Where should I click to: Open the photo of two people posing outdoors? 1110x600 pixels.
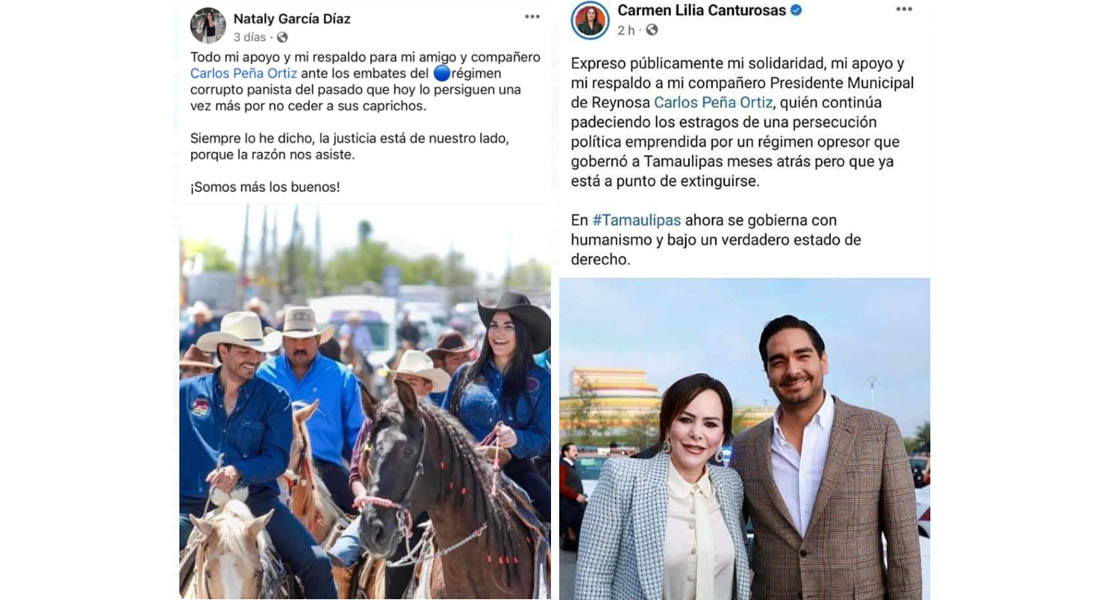[745, 439]
